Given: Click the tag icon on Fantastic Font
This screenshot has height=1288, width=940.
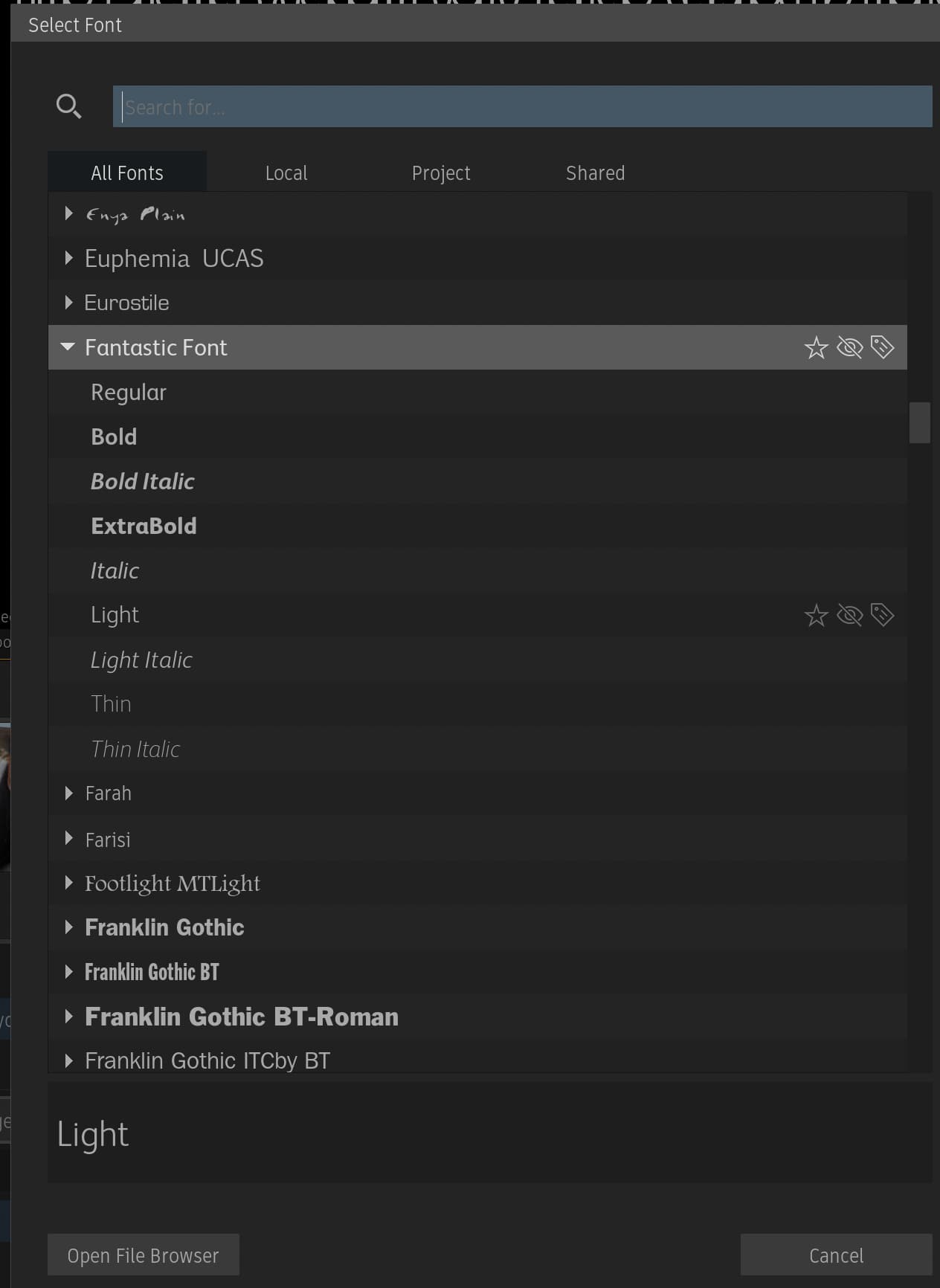Looking at the screenshot, I should click(882, 347).
